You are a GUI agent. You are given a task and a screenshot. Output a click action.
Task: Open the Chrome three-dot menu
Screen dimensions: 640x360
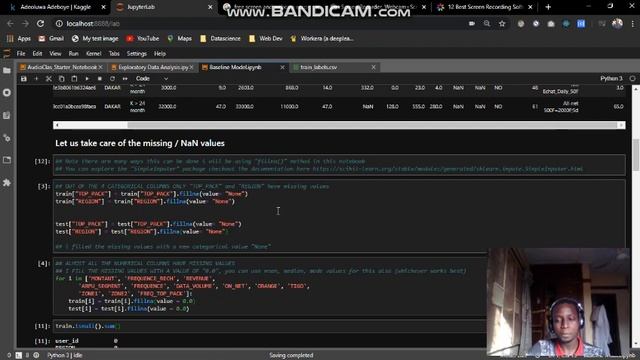click(x=633, y=24)
